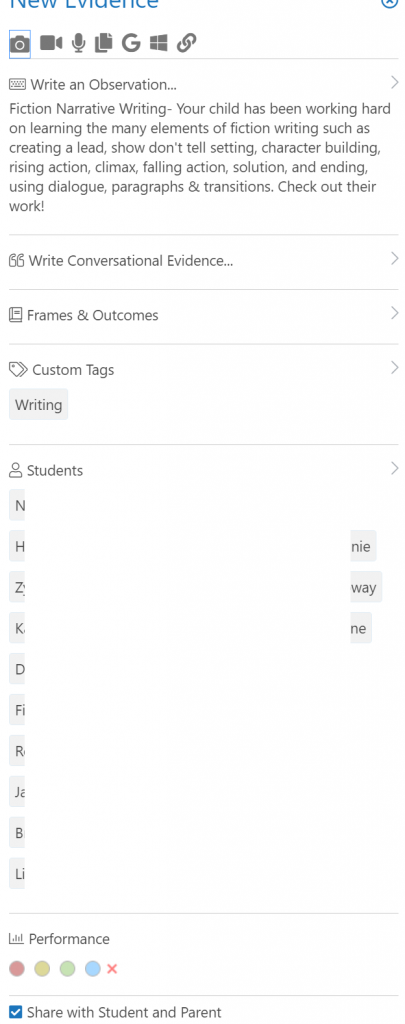
Task: Open Frames & Outcomes chevron
Action: click(x=394, y=313)
